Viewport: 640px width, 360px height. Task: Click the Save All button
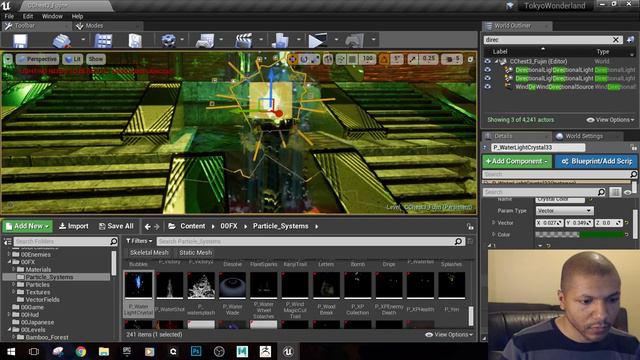(x=116, y=226)
